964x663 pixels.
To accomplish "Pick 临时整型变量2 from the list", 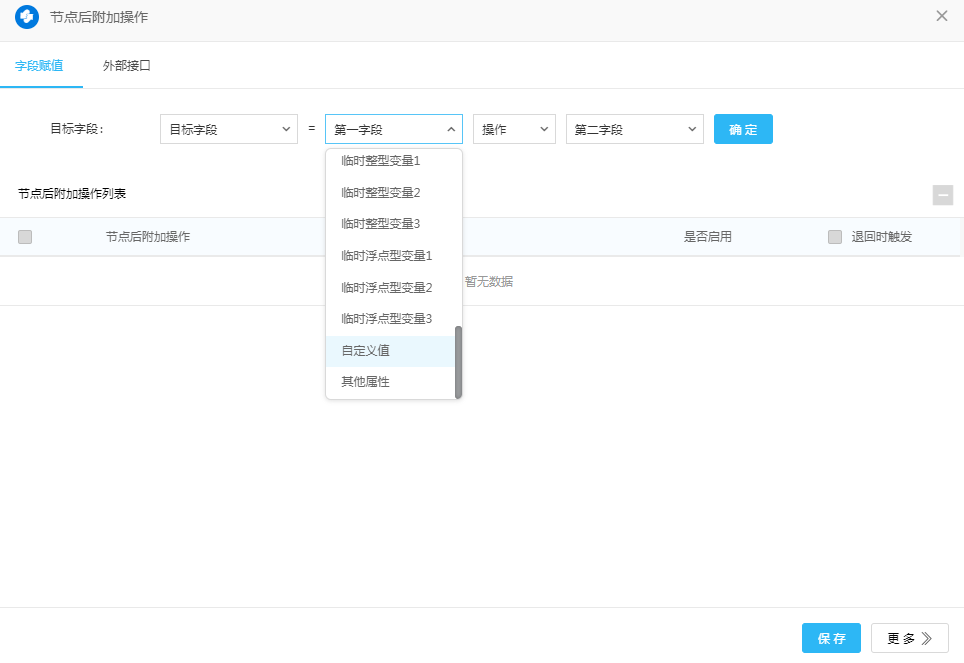I will pos(381,192).
